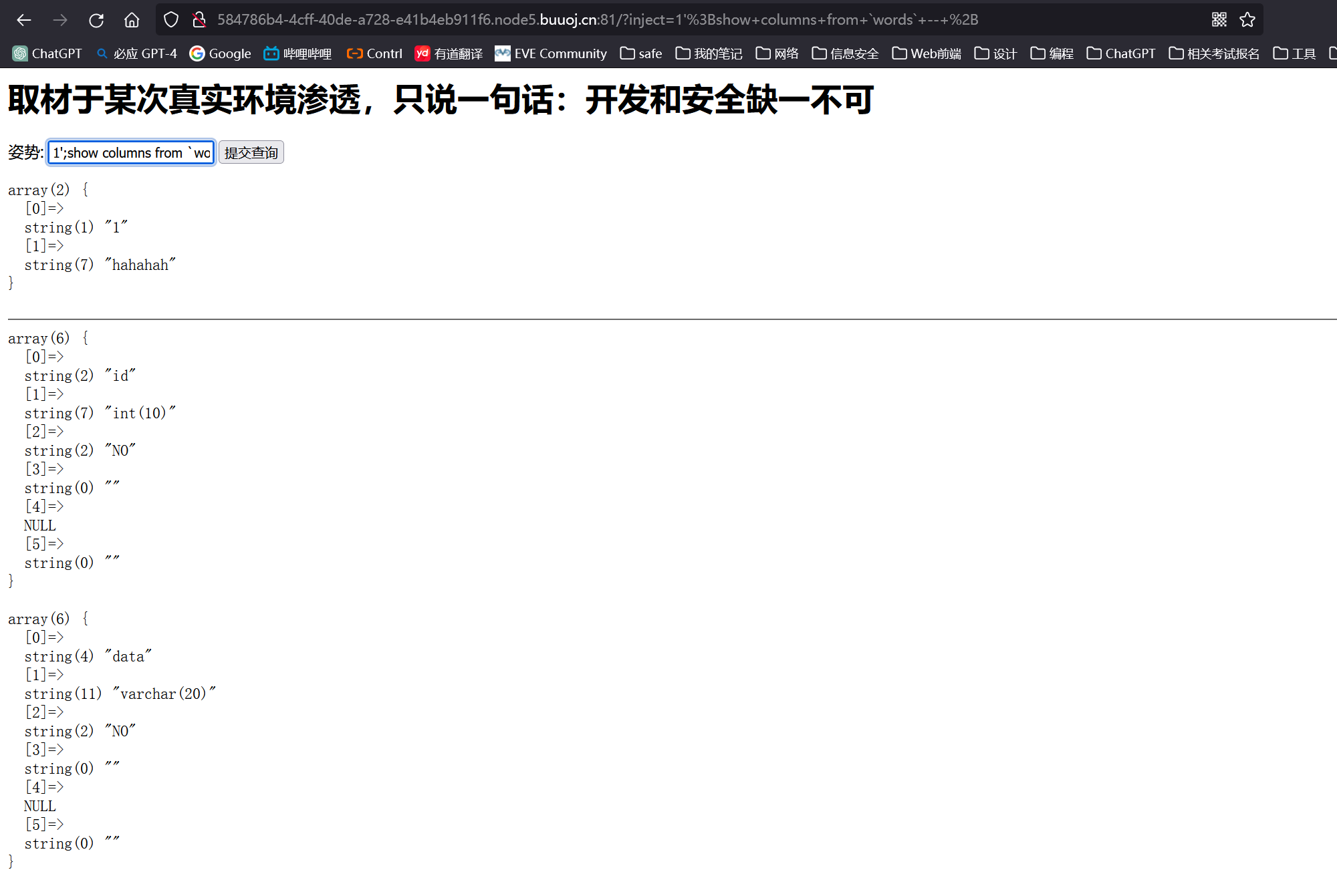Click the "data" column name text
Image resolution: width=1337 pixels, height=896 pixels.
pos(128,656)
